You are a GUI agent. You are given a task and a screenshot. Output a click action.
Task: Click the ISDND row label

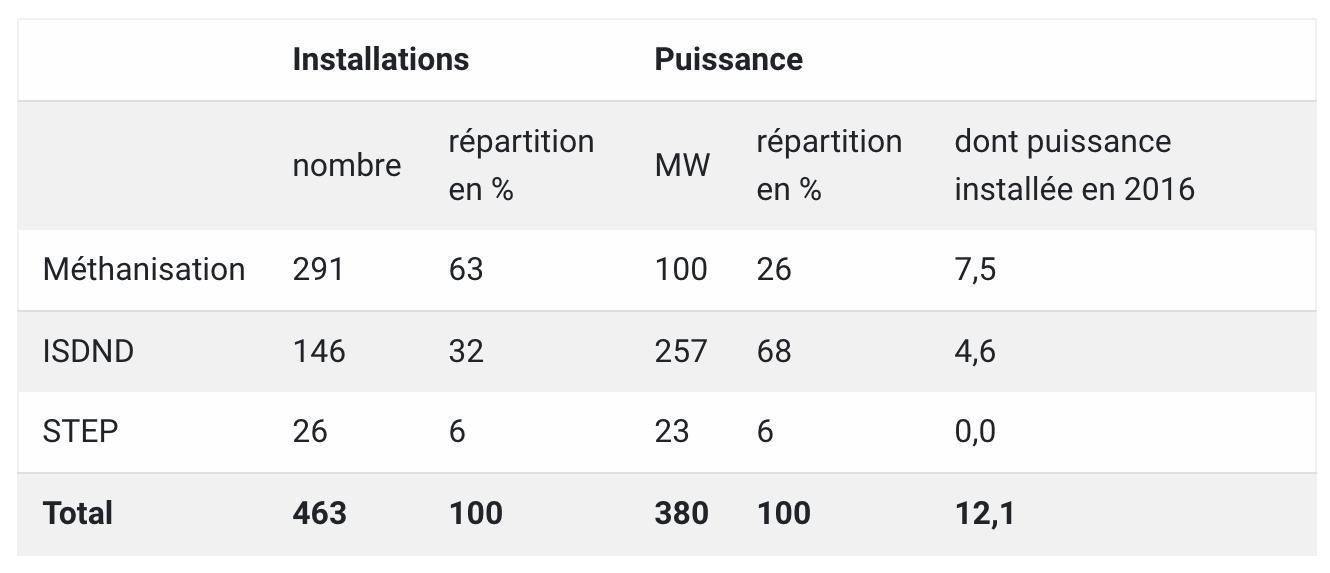[x=88, y=351]
